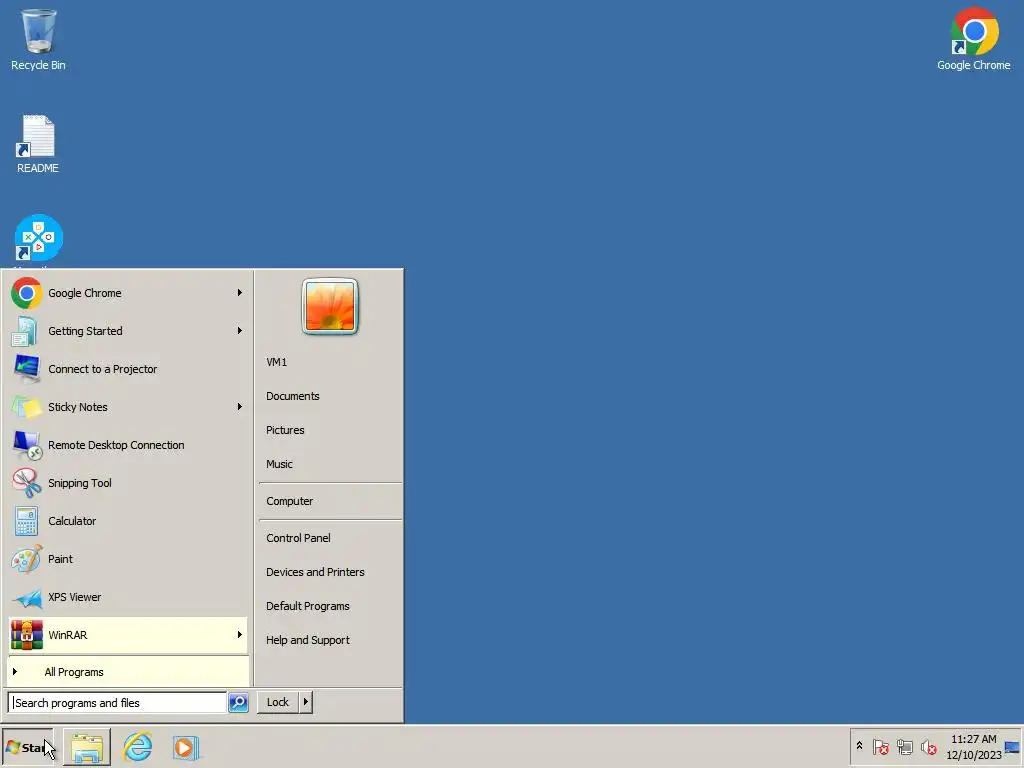This screenshot has width=1024, height=768.
Task: Open Google Chrome from the Start menu
Action: pyautogui.click(x=128, y=293)
